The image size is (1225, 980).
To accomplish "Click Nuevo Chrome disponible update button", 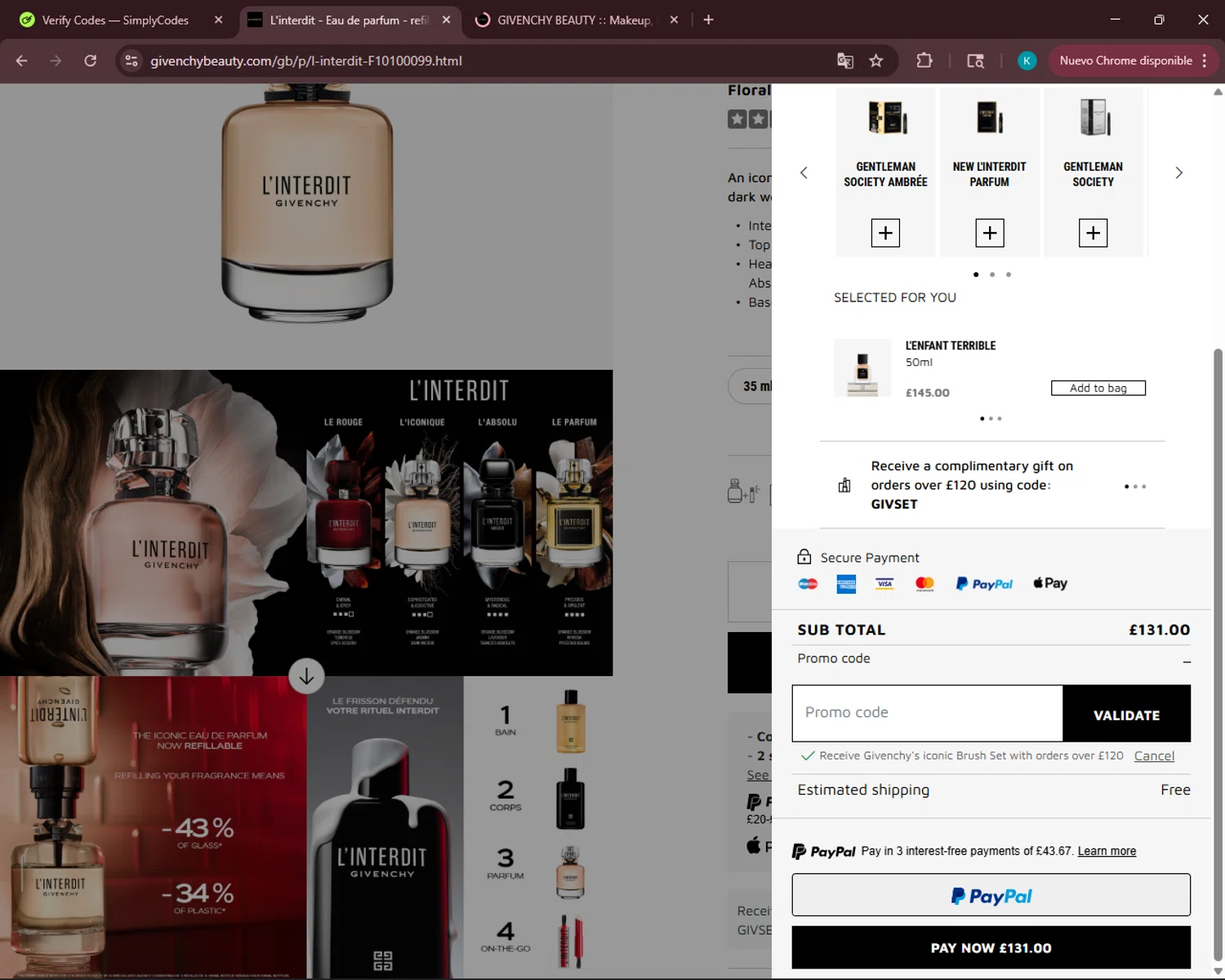I will click(1125, 60).
